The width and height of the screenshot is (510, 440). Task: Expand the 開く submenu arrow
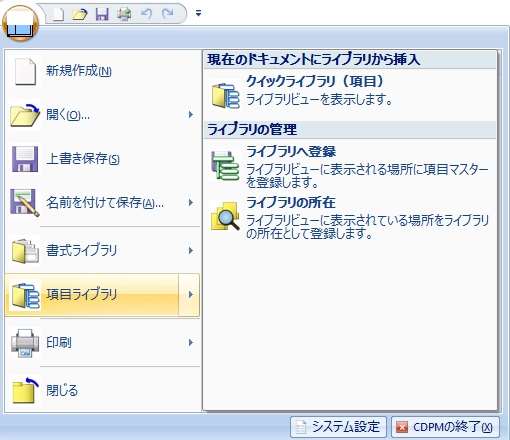(191, 115)
